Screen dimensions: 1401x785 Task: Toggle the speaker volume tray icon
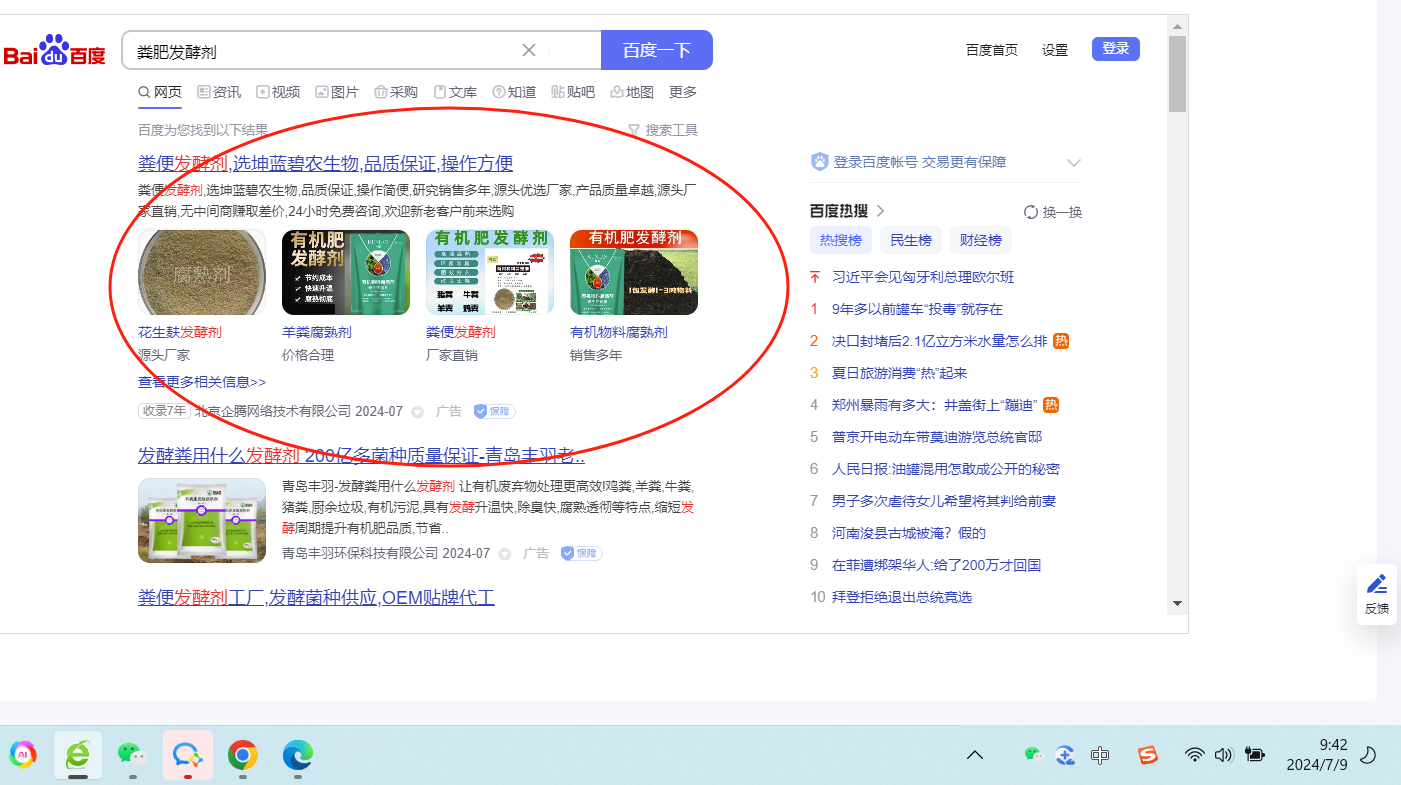(x=1222, y=755)
